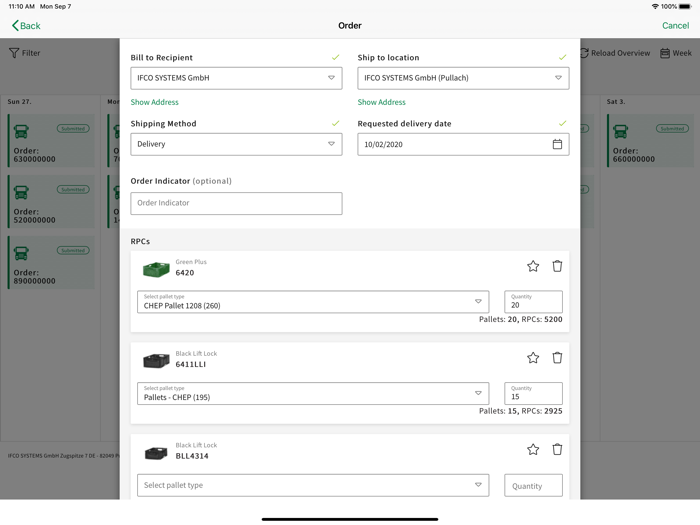Favorite the Black Lift Lock 6411LLI
Screen dimensions: 700x525
point(533,358)
